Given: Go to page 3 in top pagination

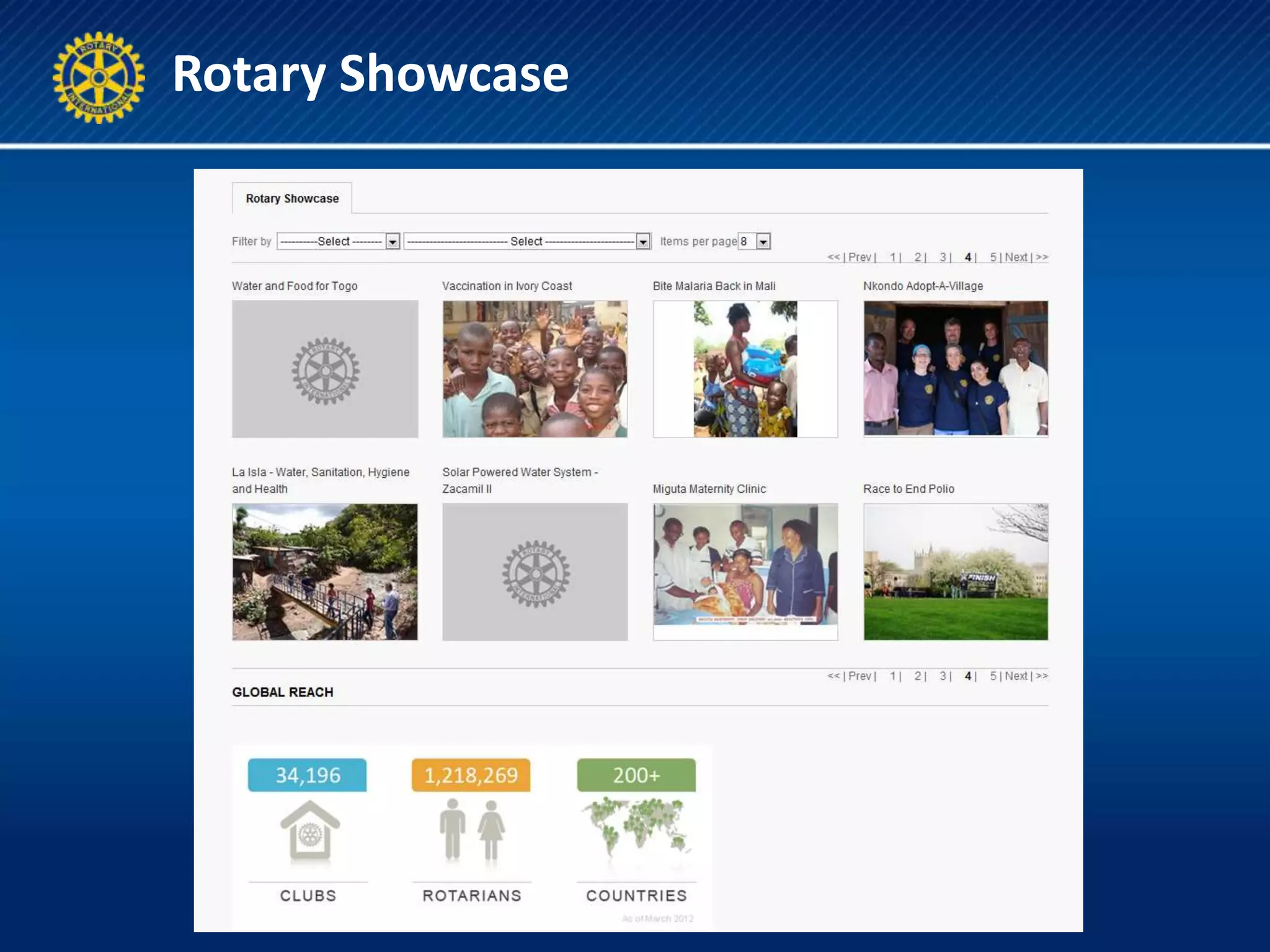Looking at the screenshot, I should point(943,257).
